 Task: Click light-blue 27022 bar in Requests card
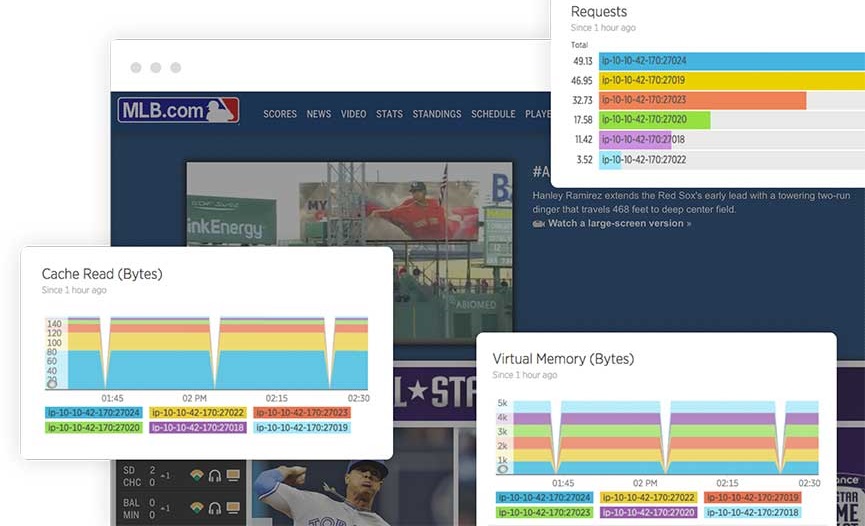pos(610,160)
